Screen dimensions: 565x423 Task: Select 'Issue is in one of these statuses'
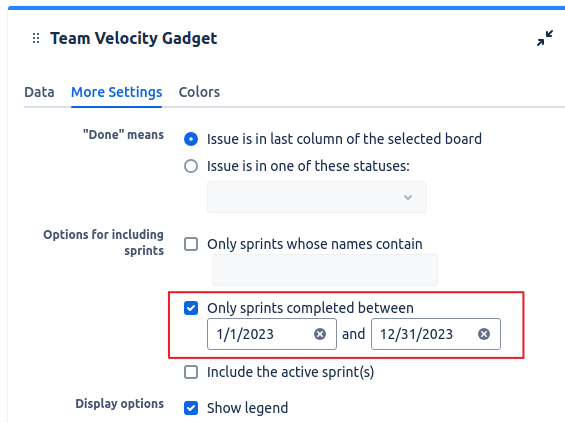click(191, 166)
